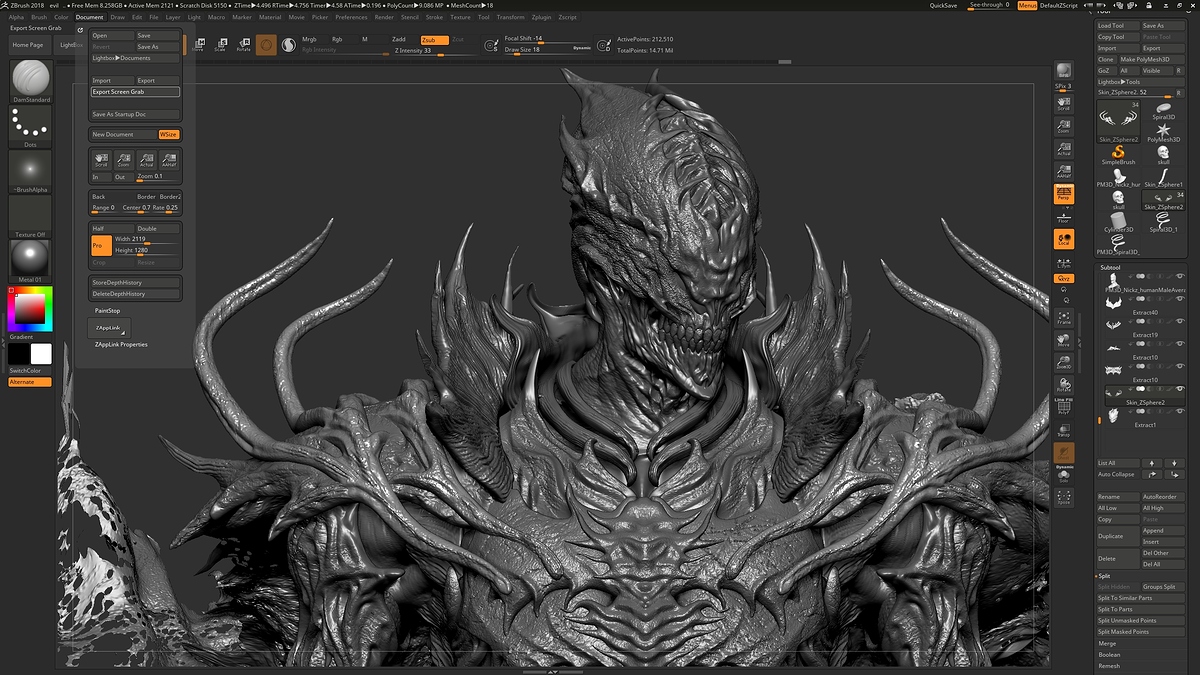Image resolution: width=1200 pixels, height=675 pixels.
Task: Open the Brush menu
Action: (x=39, y=17)
